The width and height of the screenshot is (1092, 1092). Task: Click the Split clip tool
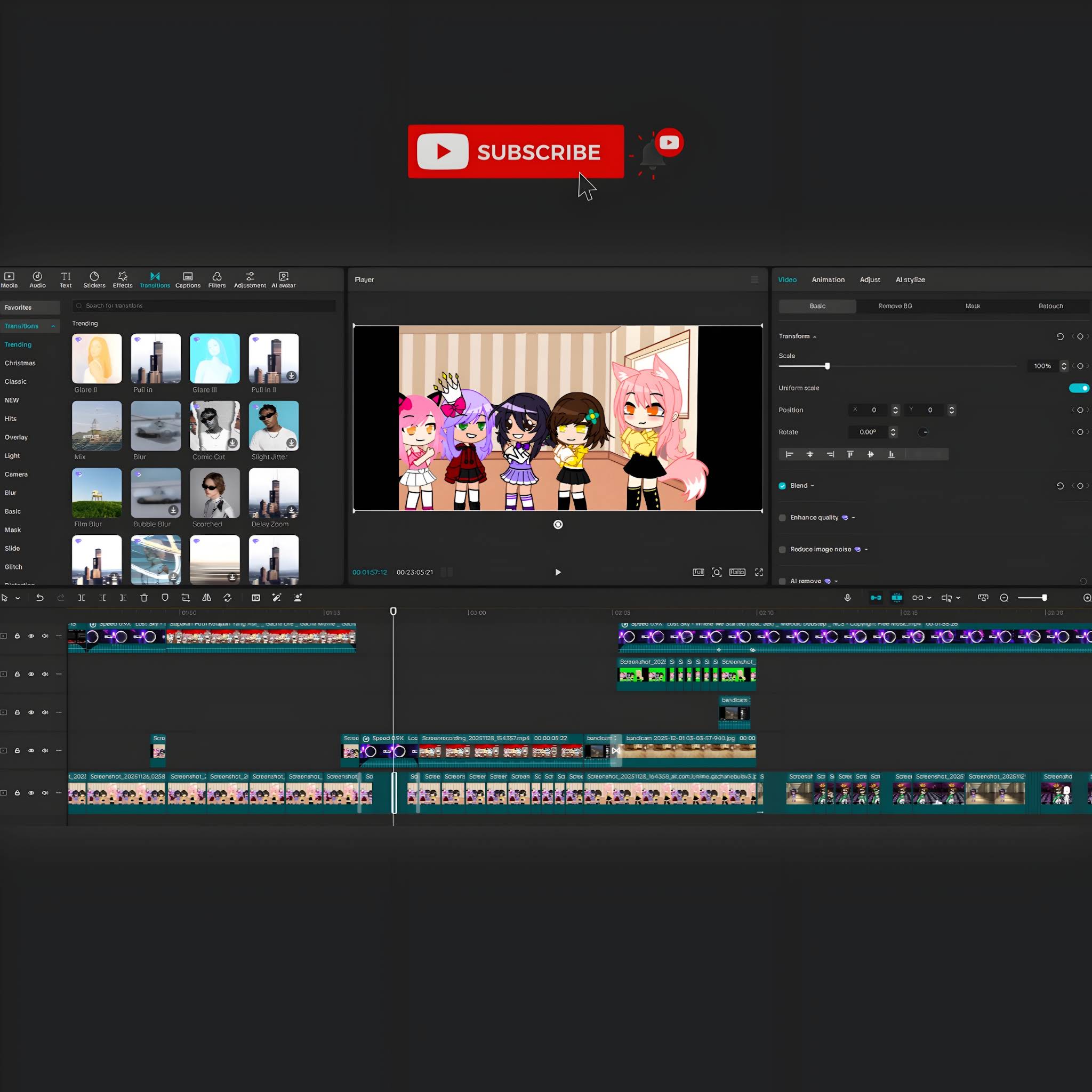(x=82, y=597)
